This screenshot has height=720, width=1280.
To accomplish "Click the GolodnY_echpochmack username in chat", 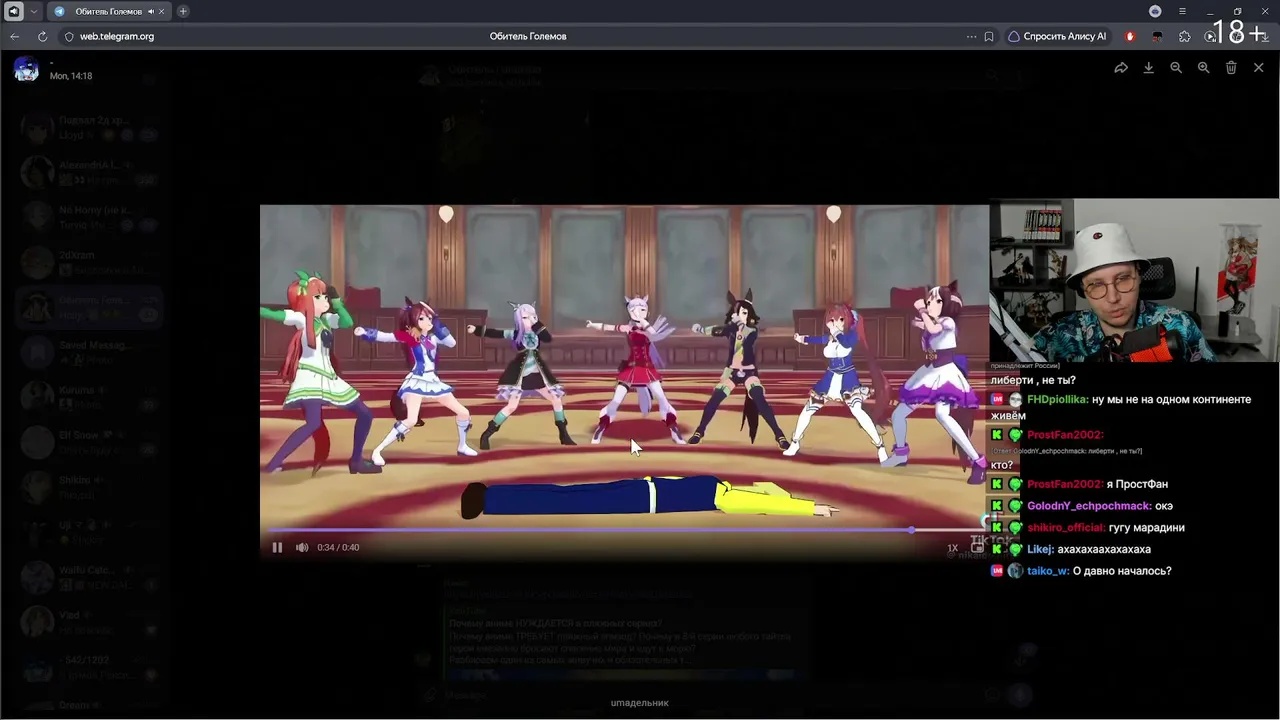I will click(x=1089, y=506).
